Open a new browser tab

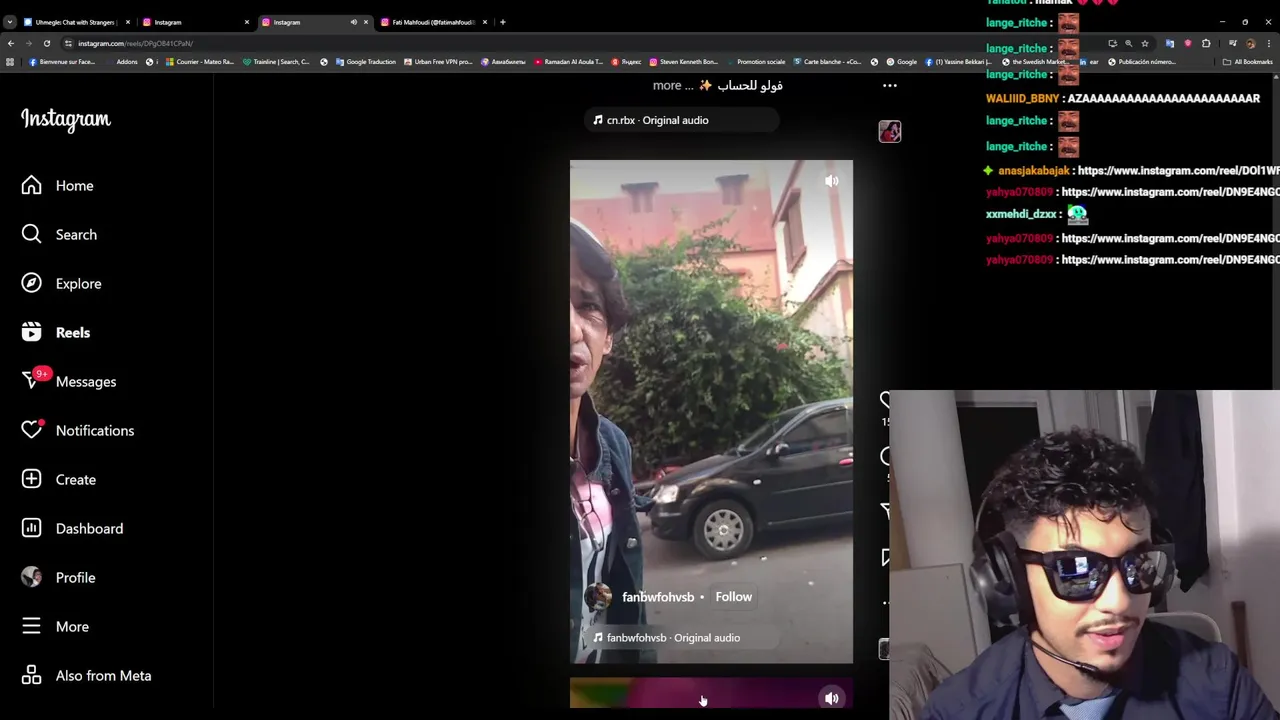click(x=503, y=22)
